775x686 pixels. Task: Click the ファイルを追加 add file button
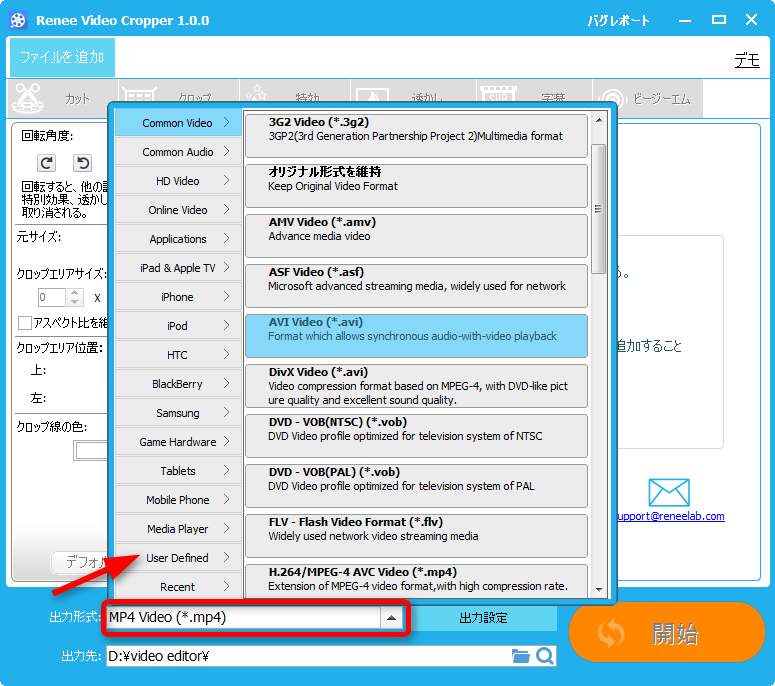click(62, 57)
